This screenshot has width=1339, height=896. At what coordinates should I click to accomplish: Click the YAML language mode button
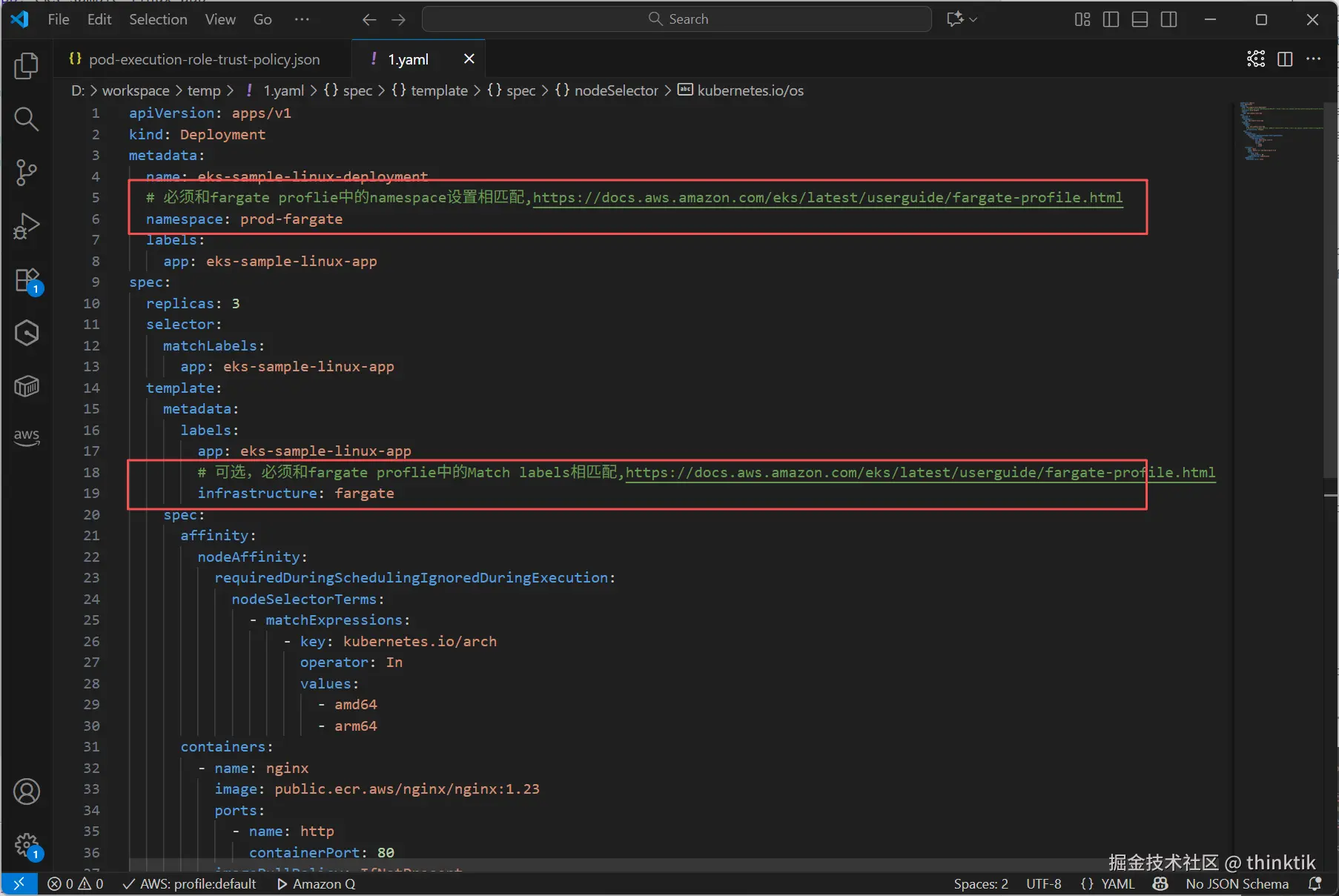pos(1117,883)
